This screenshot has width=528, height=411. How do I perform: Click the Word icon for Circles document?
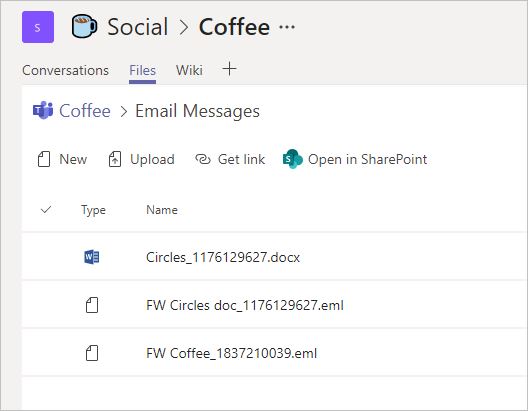[x=92, y=257]
